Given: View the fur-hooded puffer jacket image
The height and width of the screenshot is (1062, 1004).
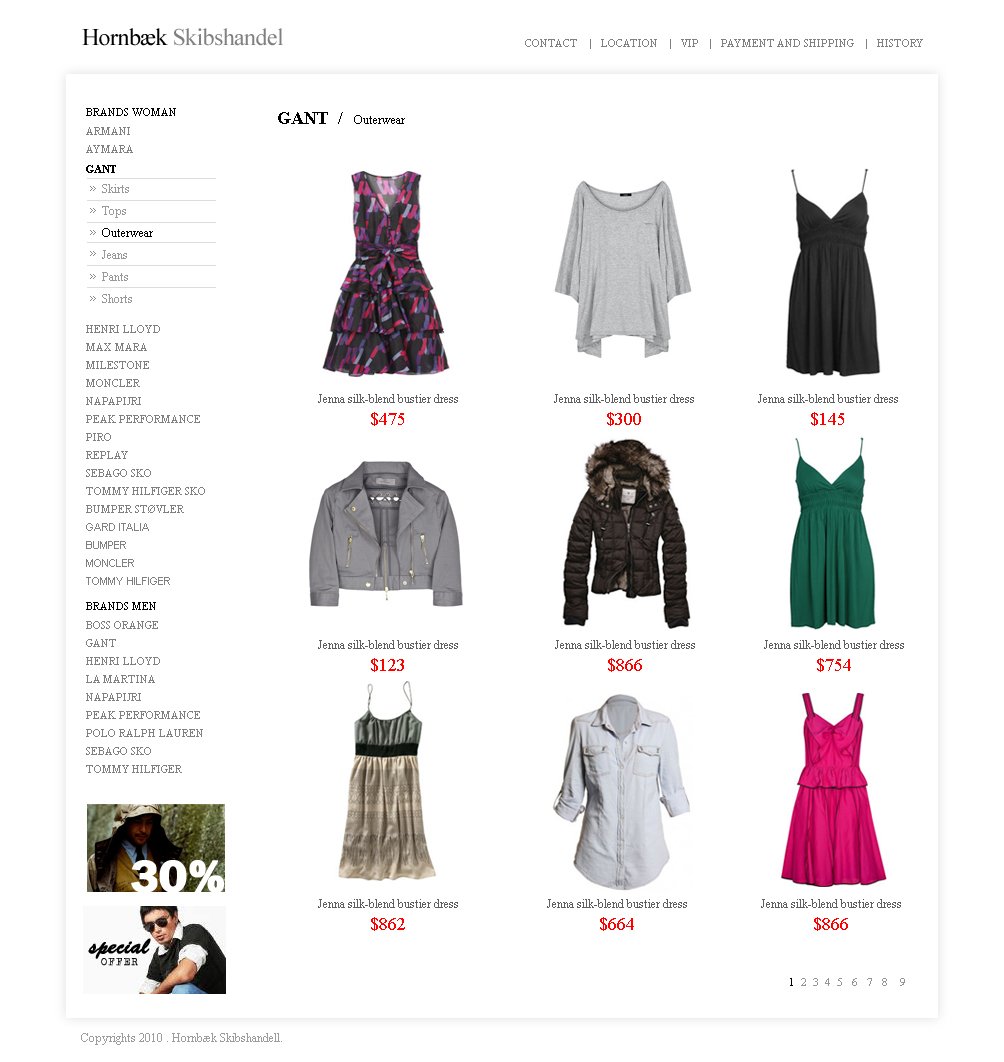Looking at the screenshot, I should (625, 534).
